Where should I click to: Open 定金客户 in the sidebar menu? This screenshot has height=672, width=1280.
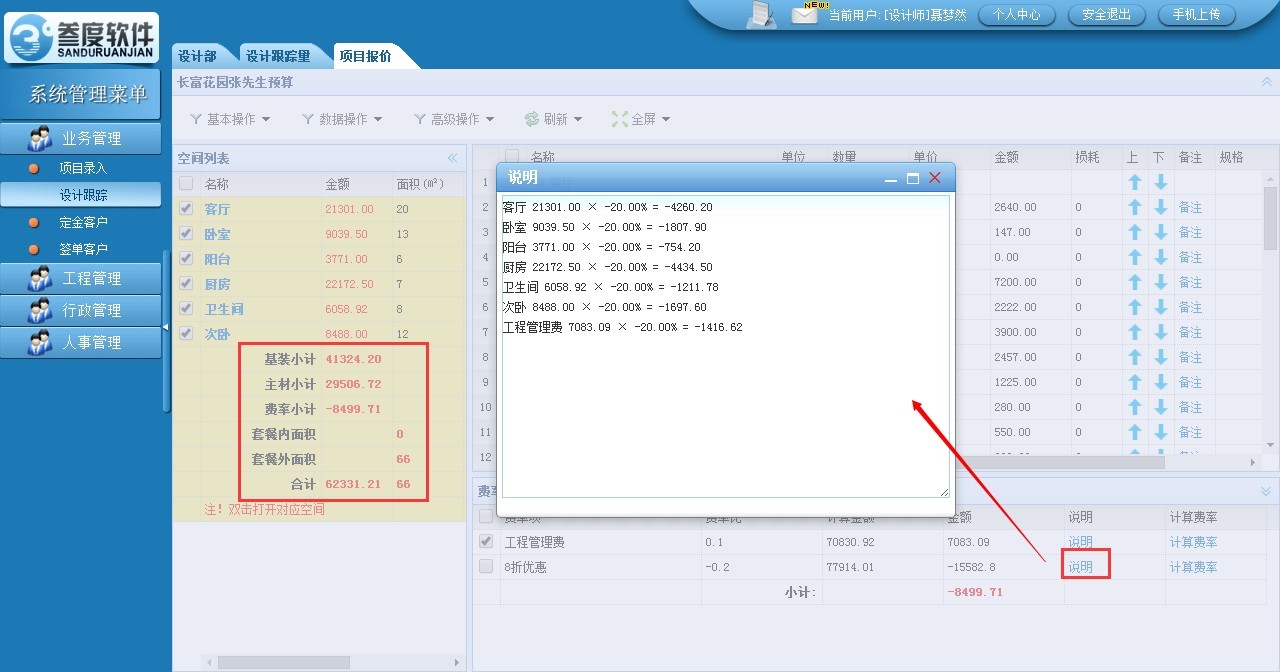pos(82,222)
